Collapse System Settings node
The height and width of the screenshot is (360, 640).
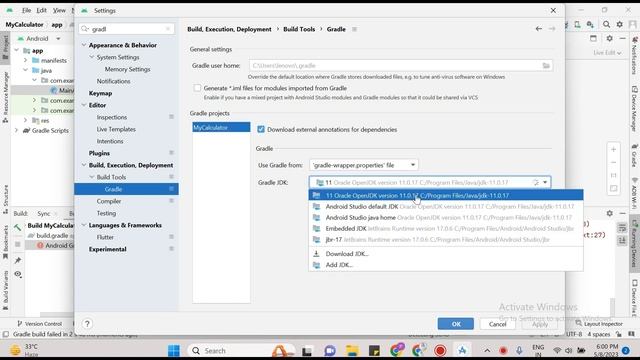tap(91, 57)
